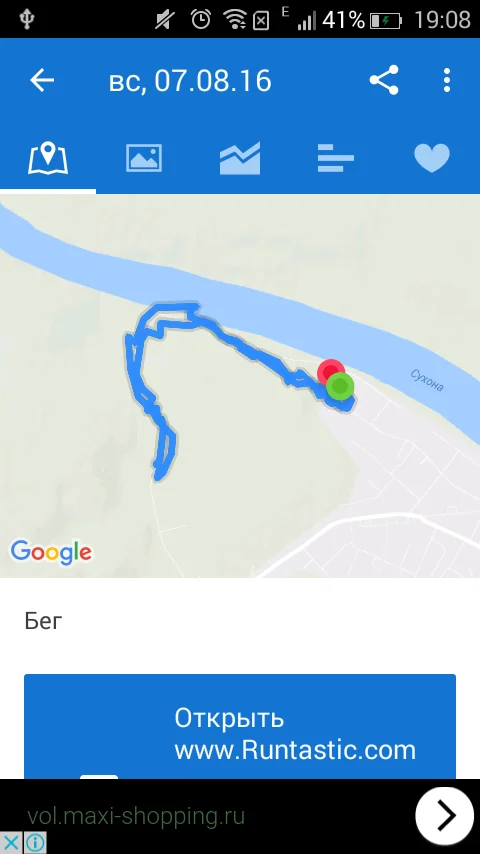Click the Google logo on map

click(51, 552)
